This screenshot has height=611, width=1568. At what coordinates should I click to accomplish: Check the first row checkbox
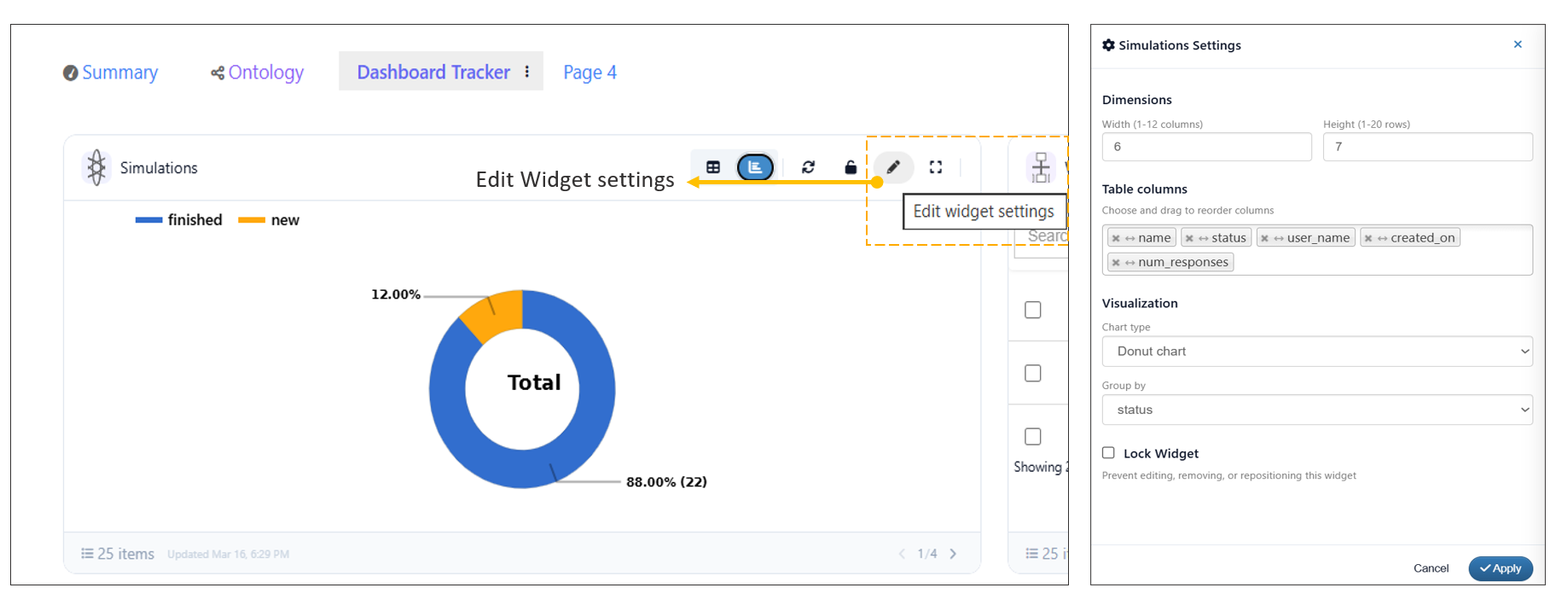tap(1032, 310)
